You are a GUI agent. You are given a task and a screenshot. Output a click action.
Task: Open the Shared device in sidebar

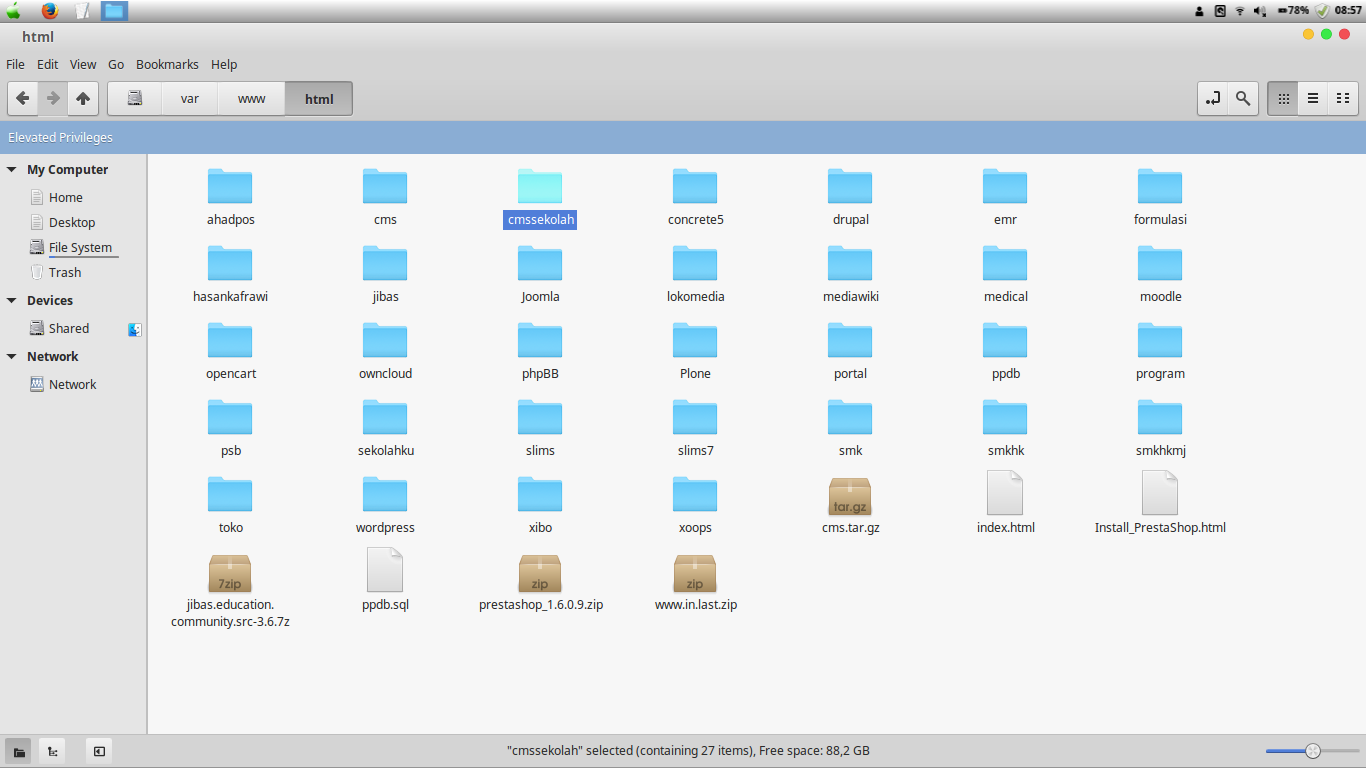point(69,329)
